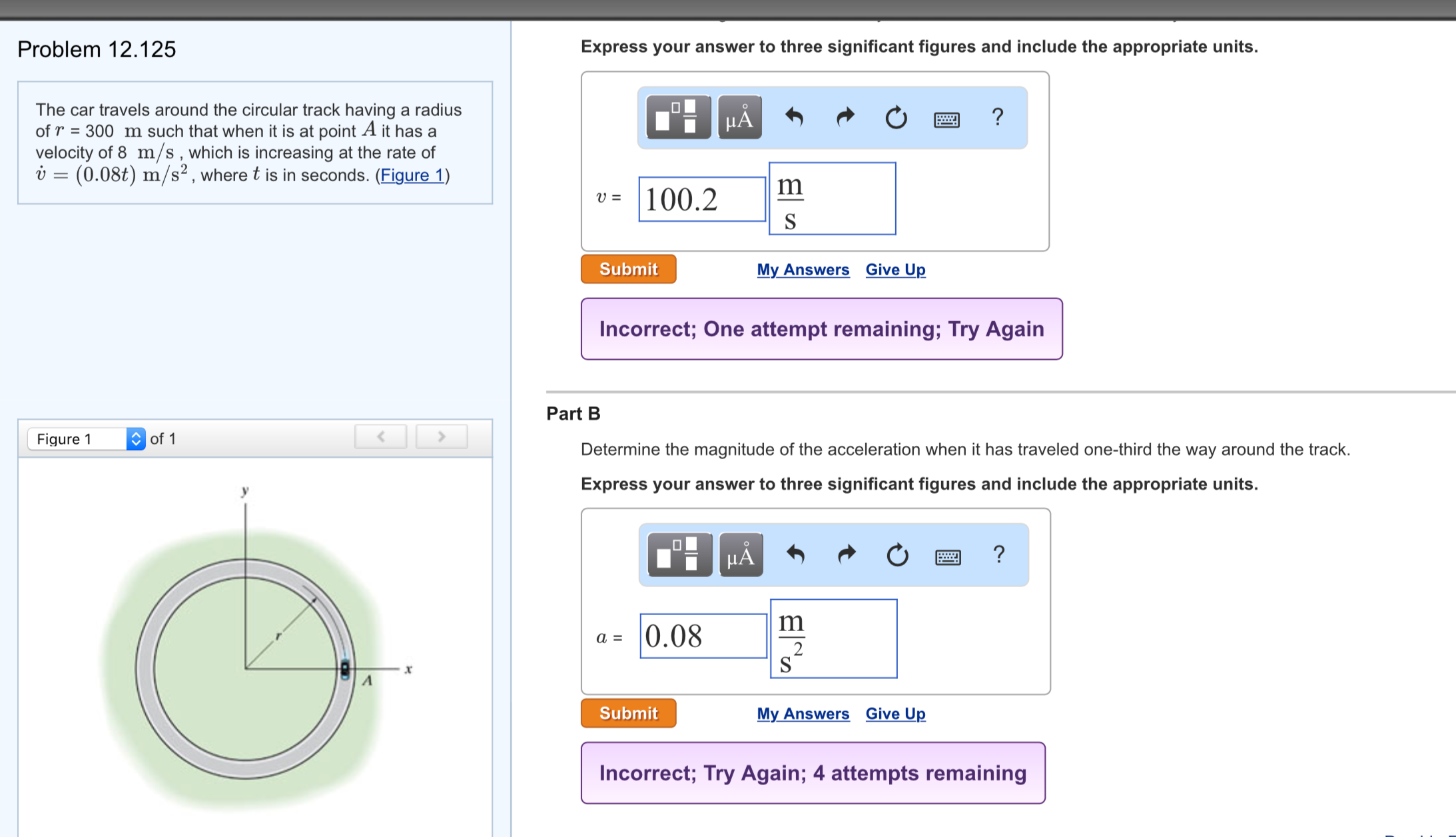Open keyboard shortcuts icon in velocity toolbar
The width and height of the screenshot is (1456, 837).
(946, 119)
